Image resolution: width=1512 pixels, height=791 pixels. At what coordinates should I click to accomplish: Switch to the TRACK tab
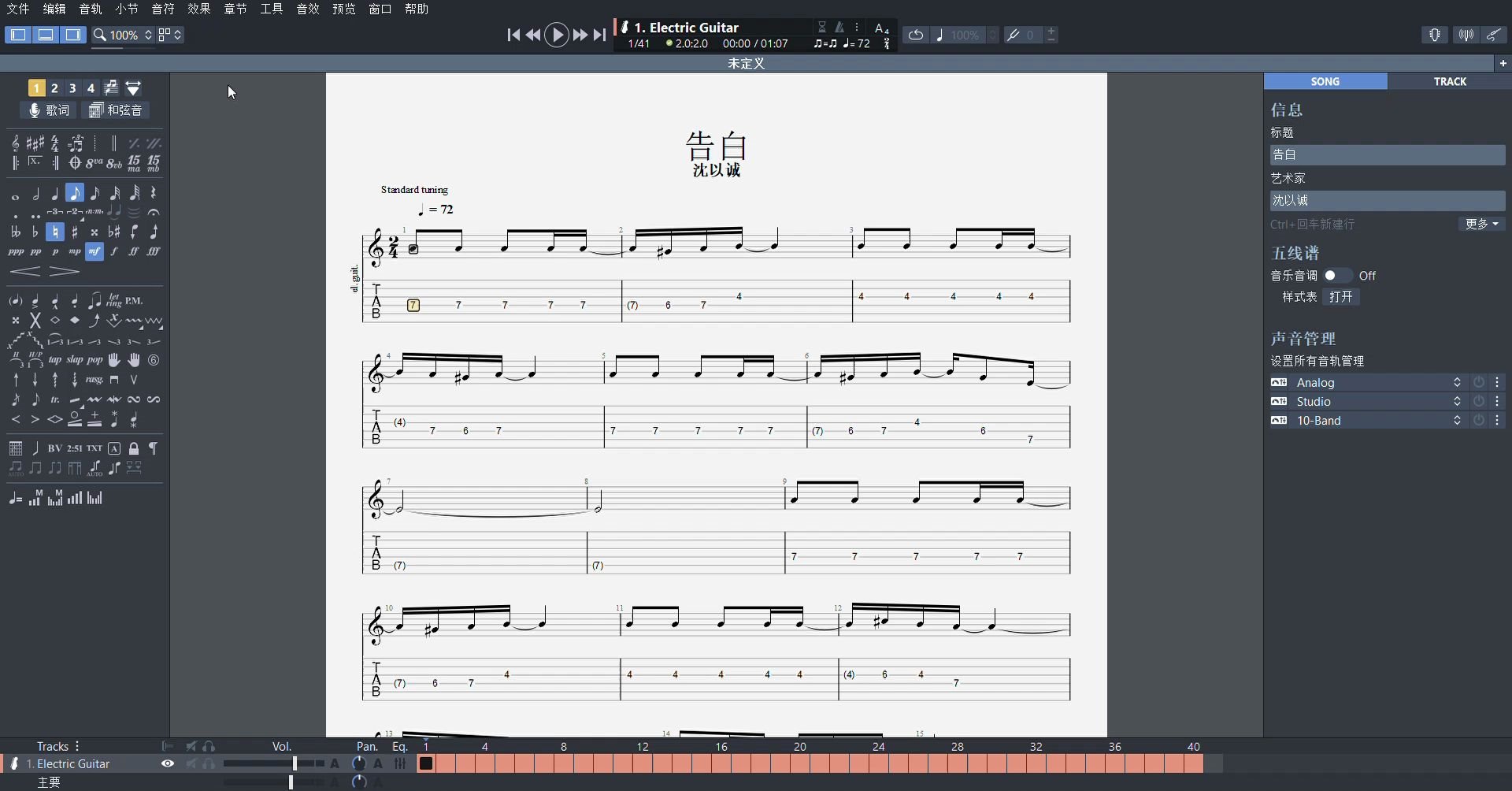(1450, 81)
